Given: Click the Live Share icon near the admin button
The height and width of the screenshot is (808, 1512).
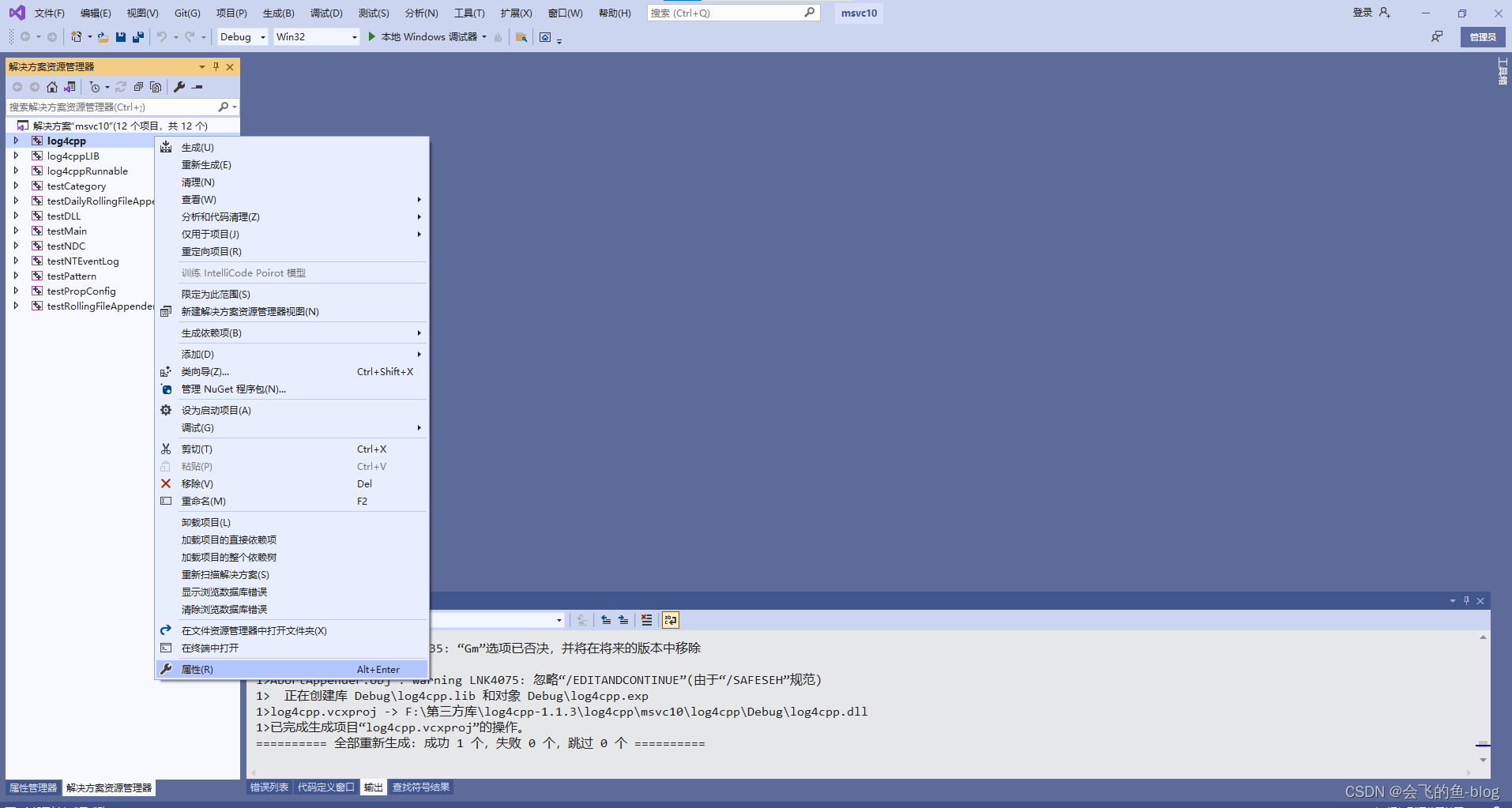Looking at the screenshot, I should [x=1437, y=37].
